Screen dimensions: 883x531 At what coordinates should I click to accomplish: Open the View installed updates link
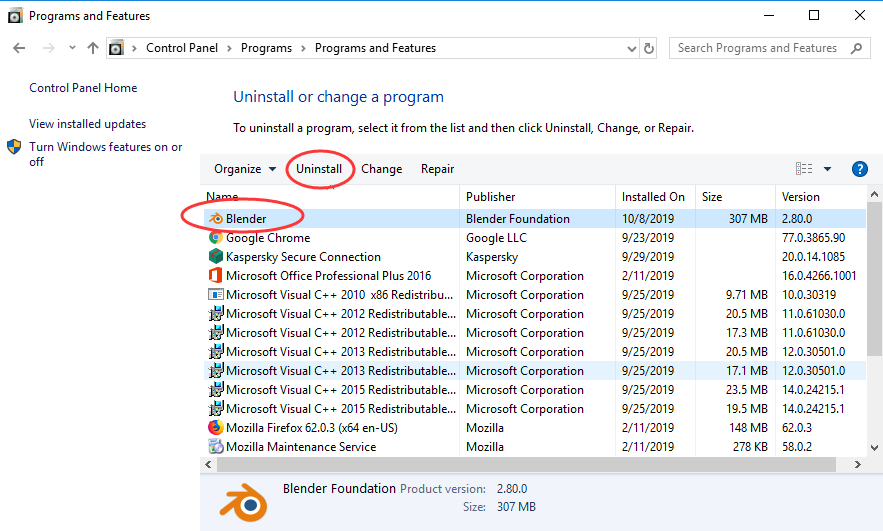click(88, 124)
